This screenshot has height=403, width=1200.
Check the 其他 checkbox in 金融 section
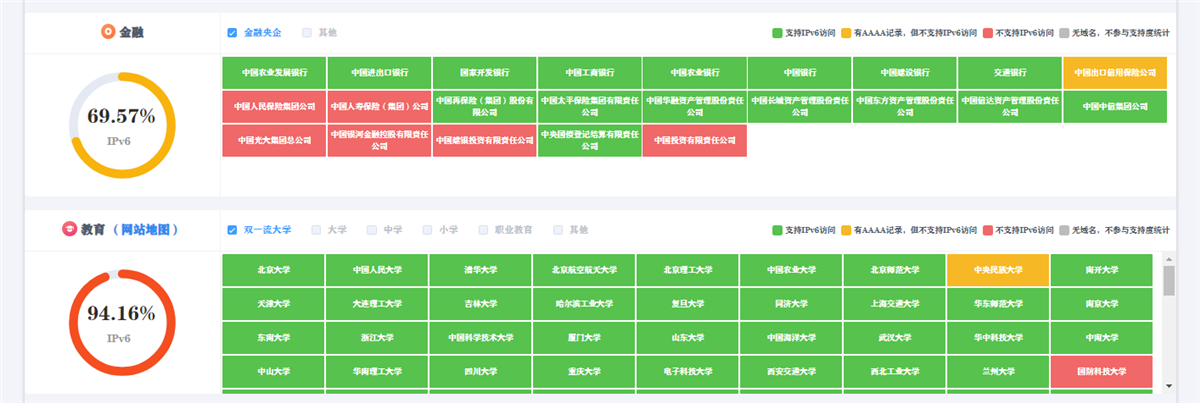point(307,33)
